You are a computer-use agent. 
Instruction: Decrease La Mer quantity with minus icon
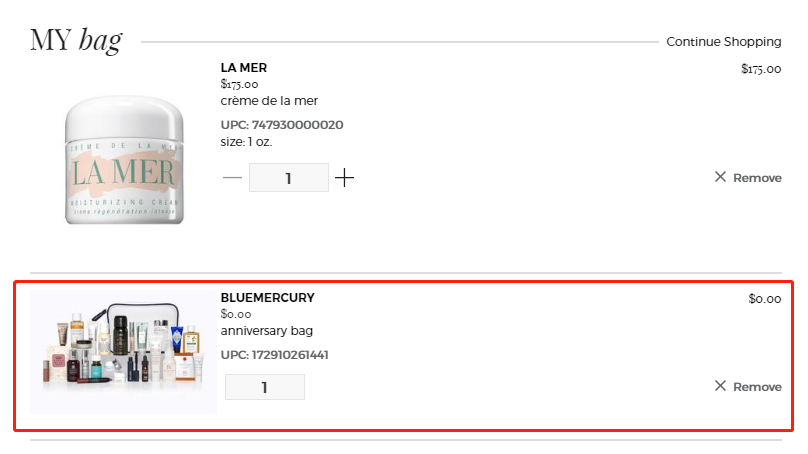point(232,178)
